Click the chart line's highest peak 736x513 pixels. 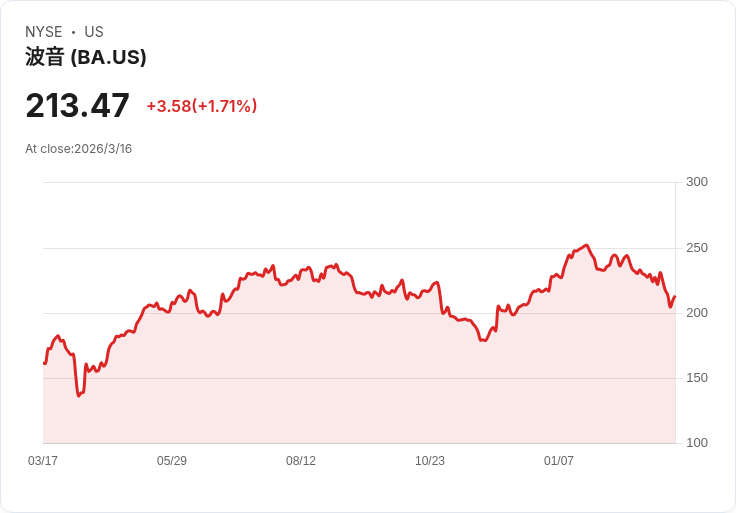(586, 245)
